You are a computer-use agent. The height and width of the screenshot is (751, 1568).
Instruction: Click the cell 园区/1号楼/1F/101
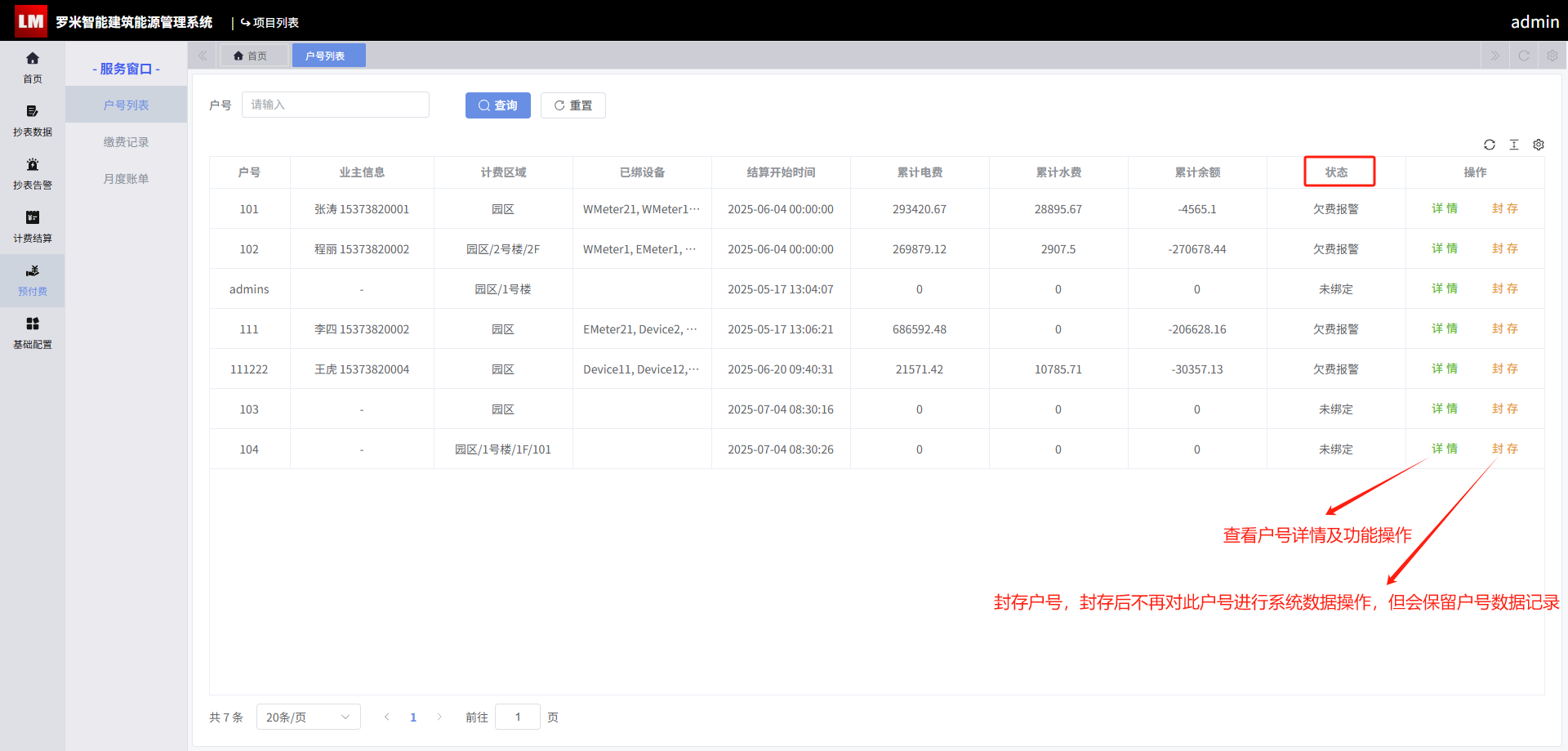click(x=503, y=449)
